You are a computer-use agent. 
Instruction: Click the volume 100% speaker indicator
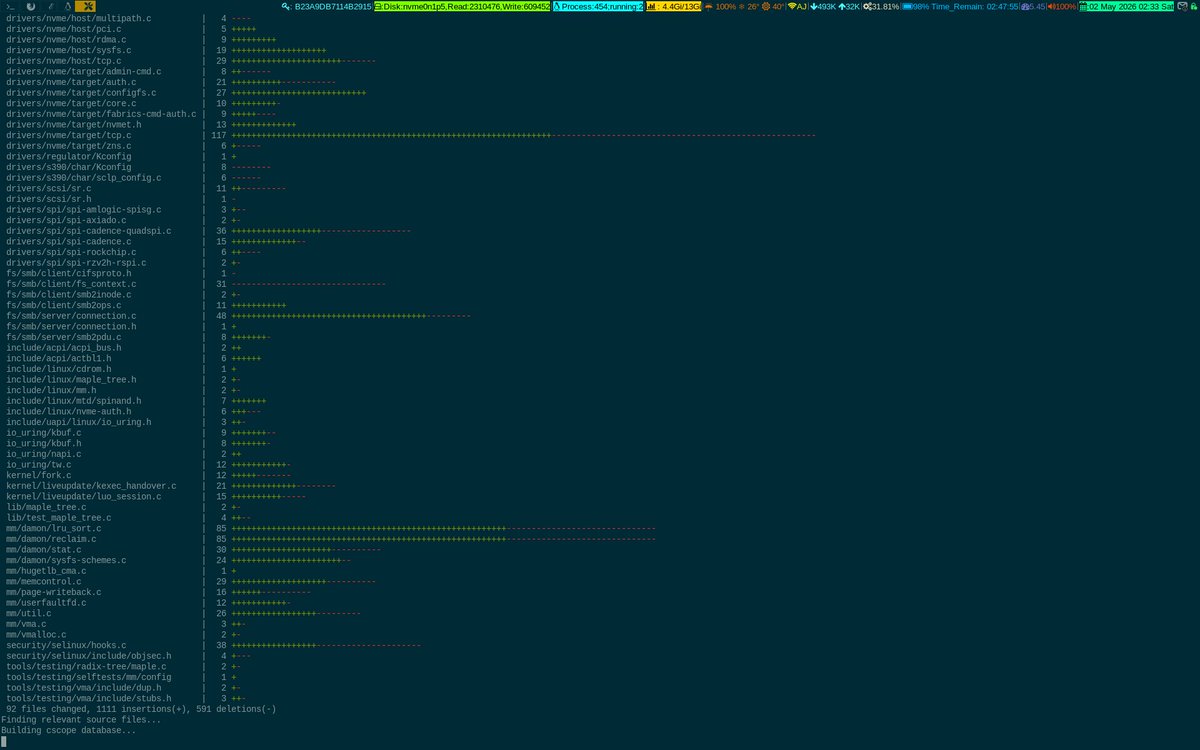click(x=1062, y=6)
